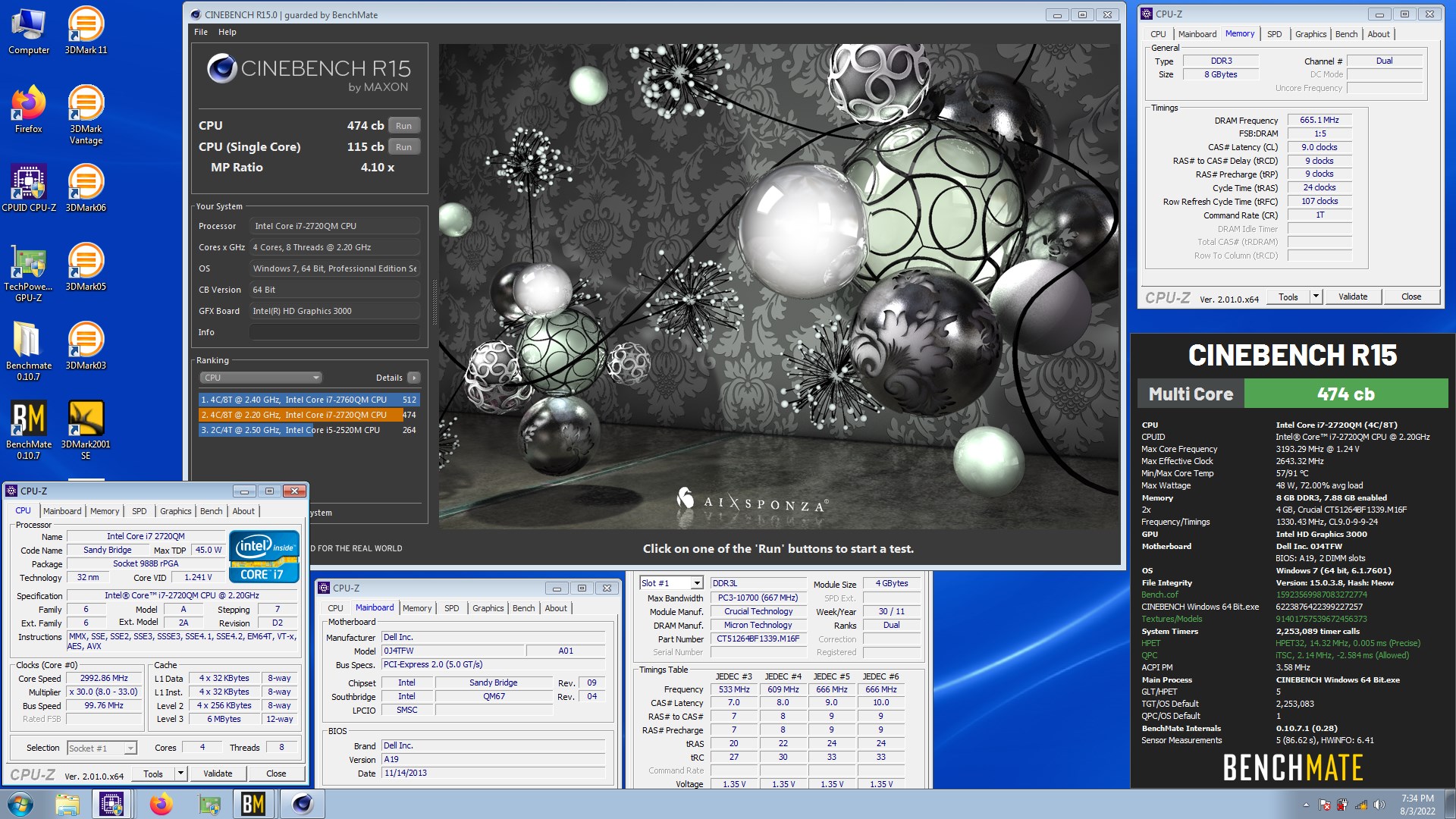Open the 3DMark05 desktop shortcut
The height and width of the screenshot is (819, 1456).
coord(86,268)
